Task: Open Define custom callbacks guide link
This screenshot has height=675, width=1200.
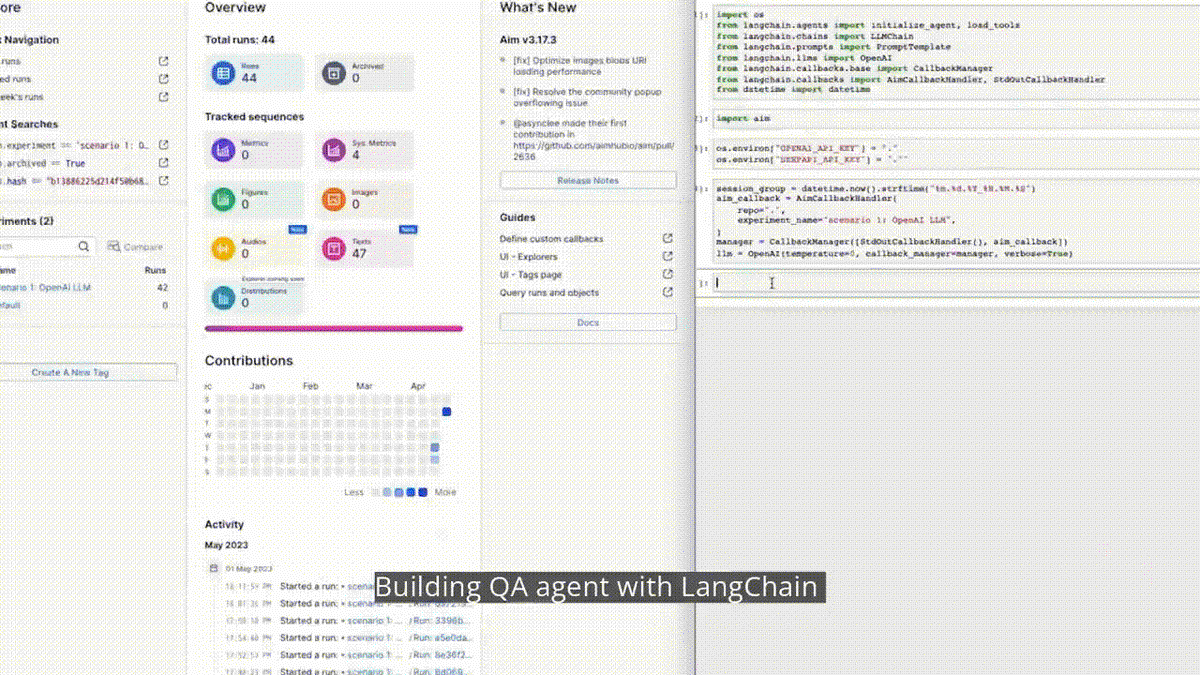Action: point(551,239)
